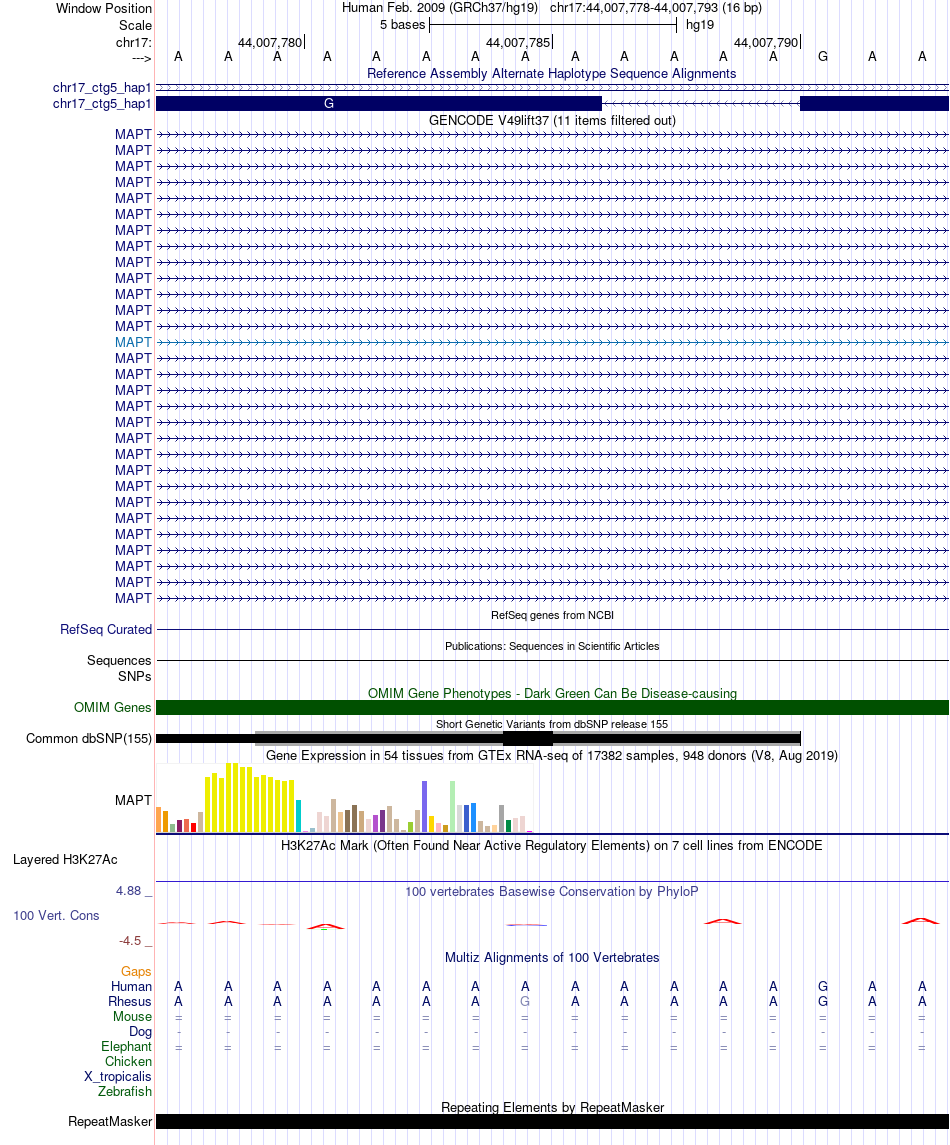Click the RefSeq Curated track label

(106, 629)
